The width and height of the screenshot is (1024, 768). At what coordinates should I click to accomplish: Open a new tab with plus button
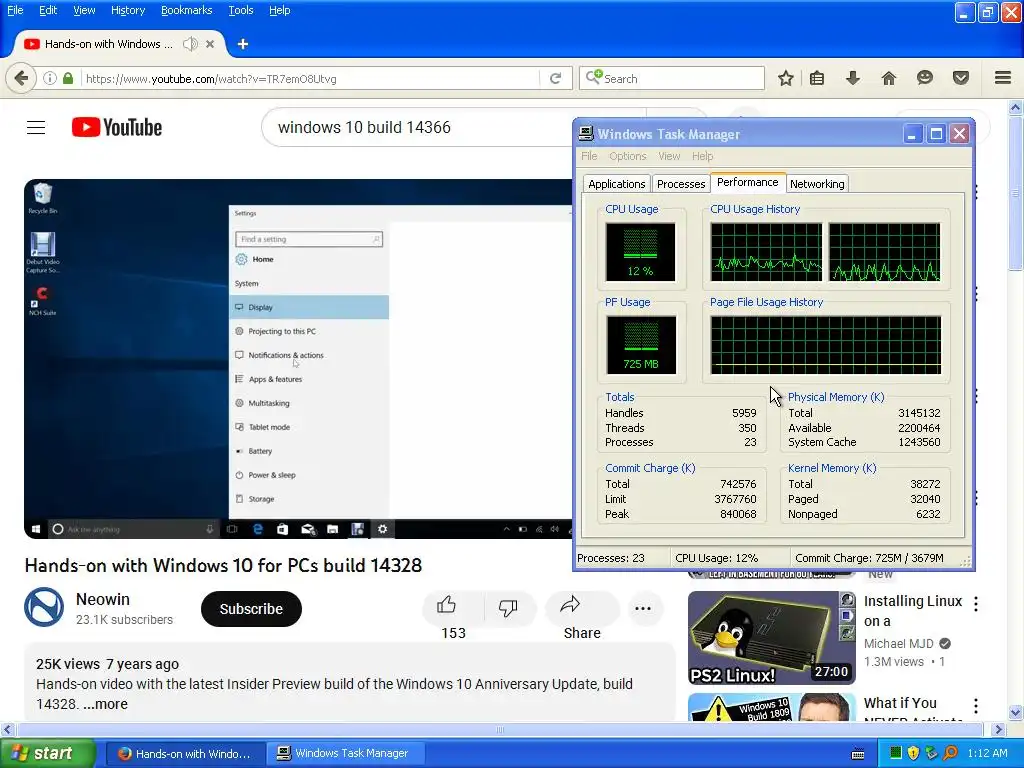(243, 44)
